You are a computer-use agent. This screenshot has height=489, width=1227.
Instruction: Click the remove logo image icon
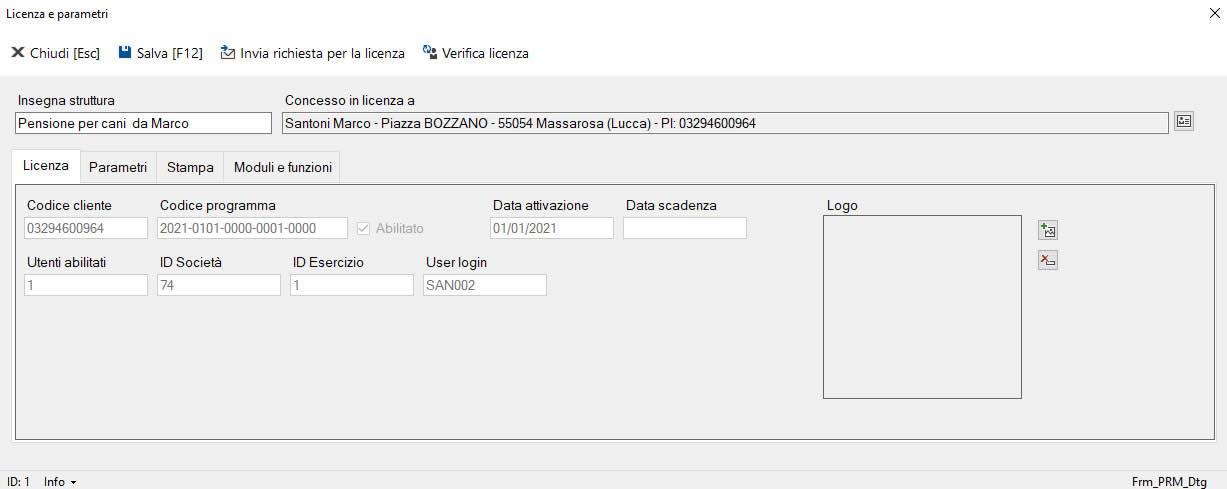click(1048, 261)
